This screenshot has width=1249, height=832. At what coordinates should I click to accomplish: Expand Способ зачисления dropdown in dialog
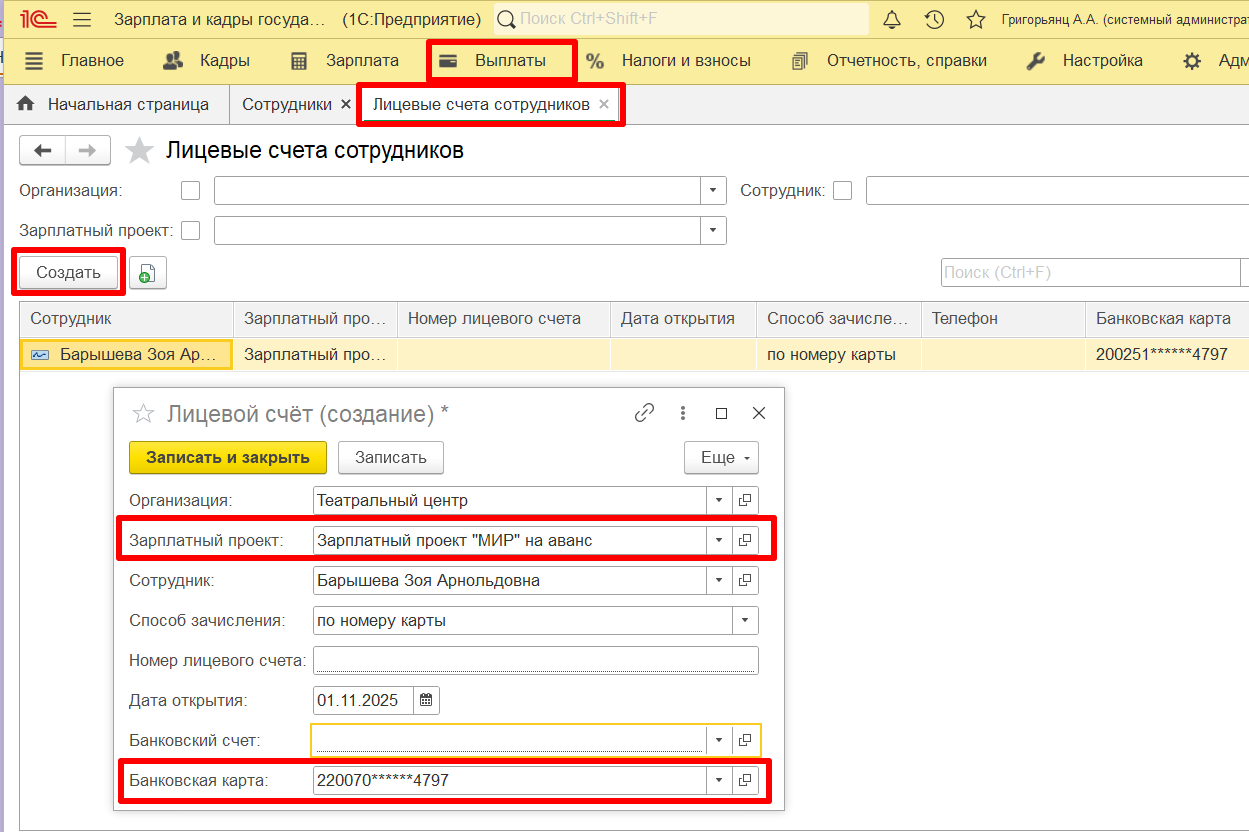(745, 620)
